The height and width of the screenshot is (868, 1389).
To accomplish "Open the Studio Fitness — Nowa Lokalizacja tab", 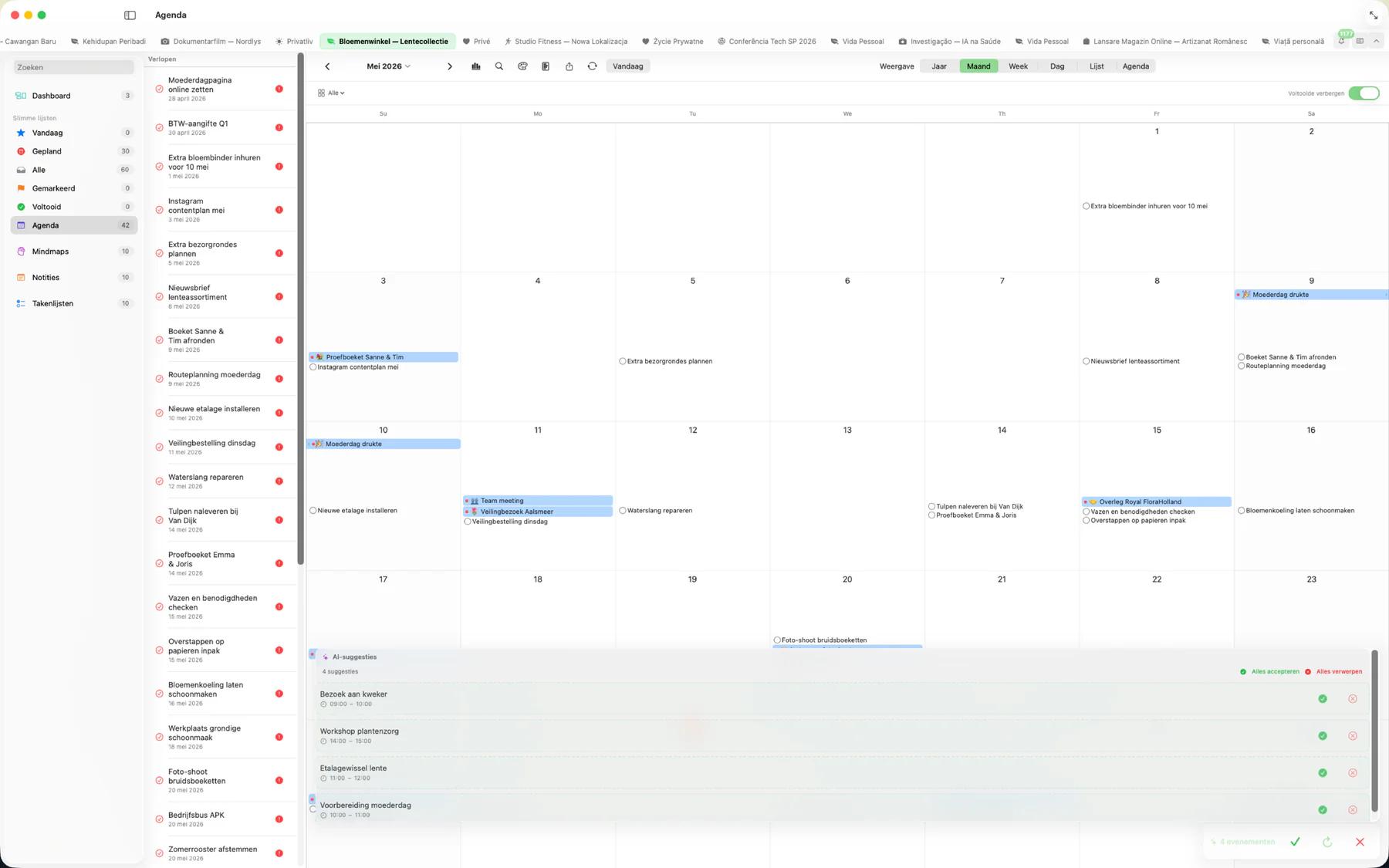I will (566, 41).
